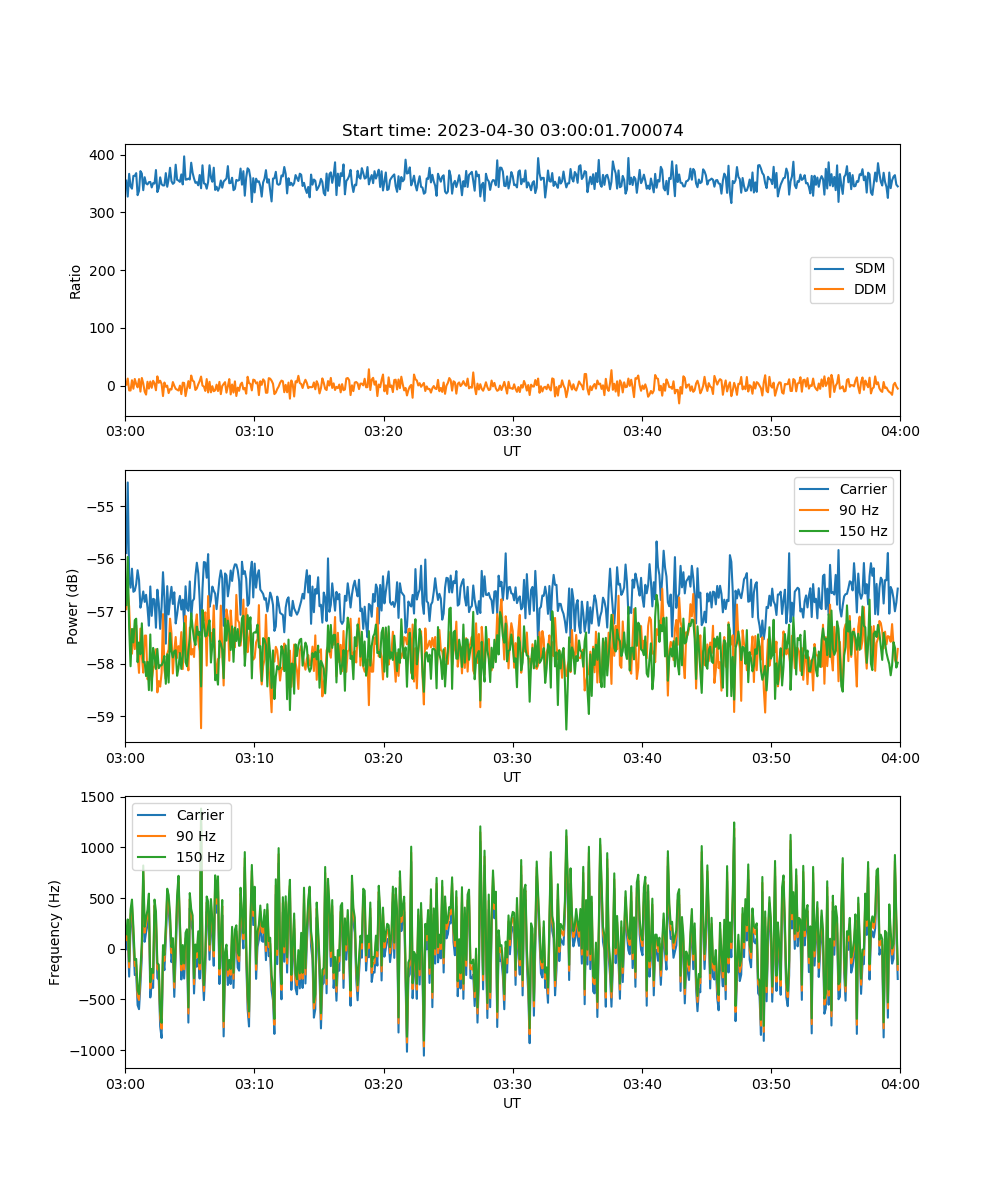The height and width of the screenshot is (1200, 1000).
Task: Click the 03:50 tick under the Power plot
Action: click(770, 757)
